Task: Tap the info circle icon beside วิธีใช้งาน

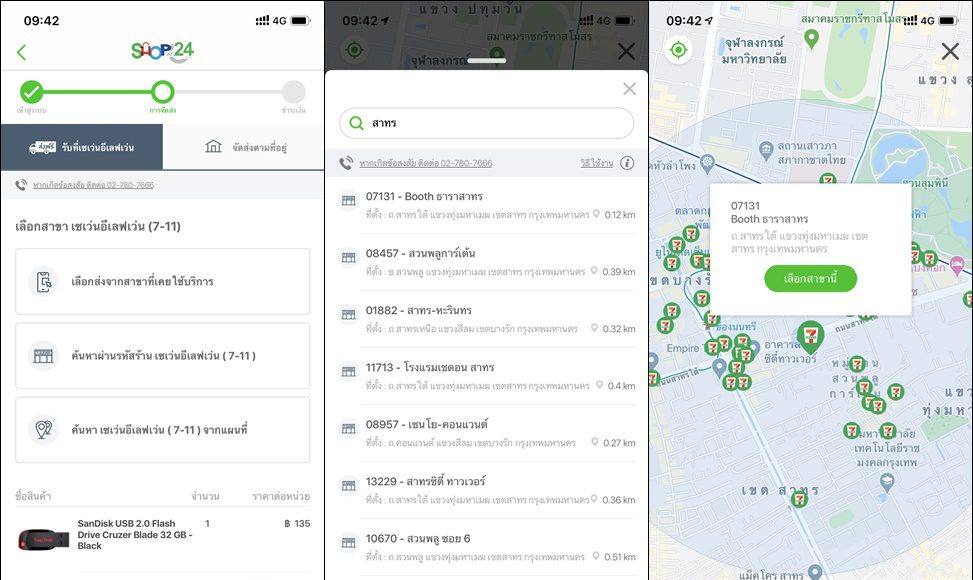Action: click(x=627, y=163)
